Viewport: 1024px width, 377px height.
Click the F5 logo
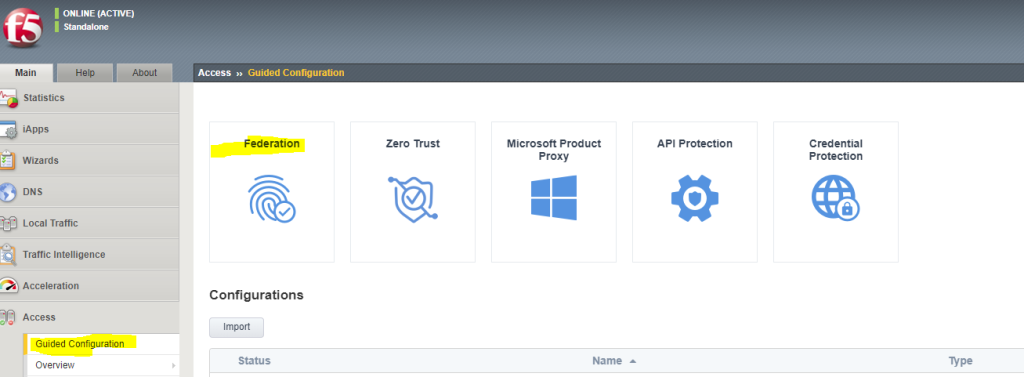tap(23, 29)
